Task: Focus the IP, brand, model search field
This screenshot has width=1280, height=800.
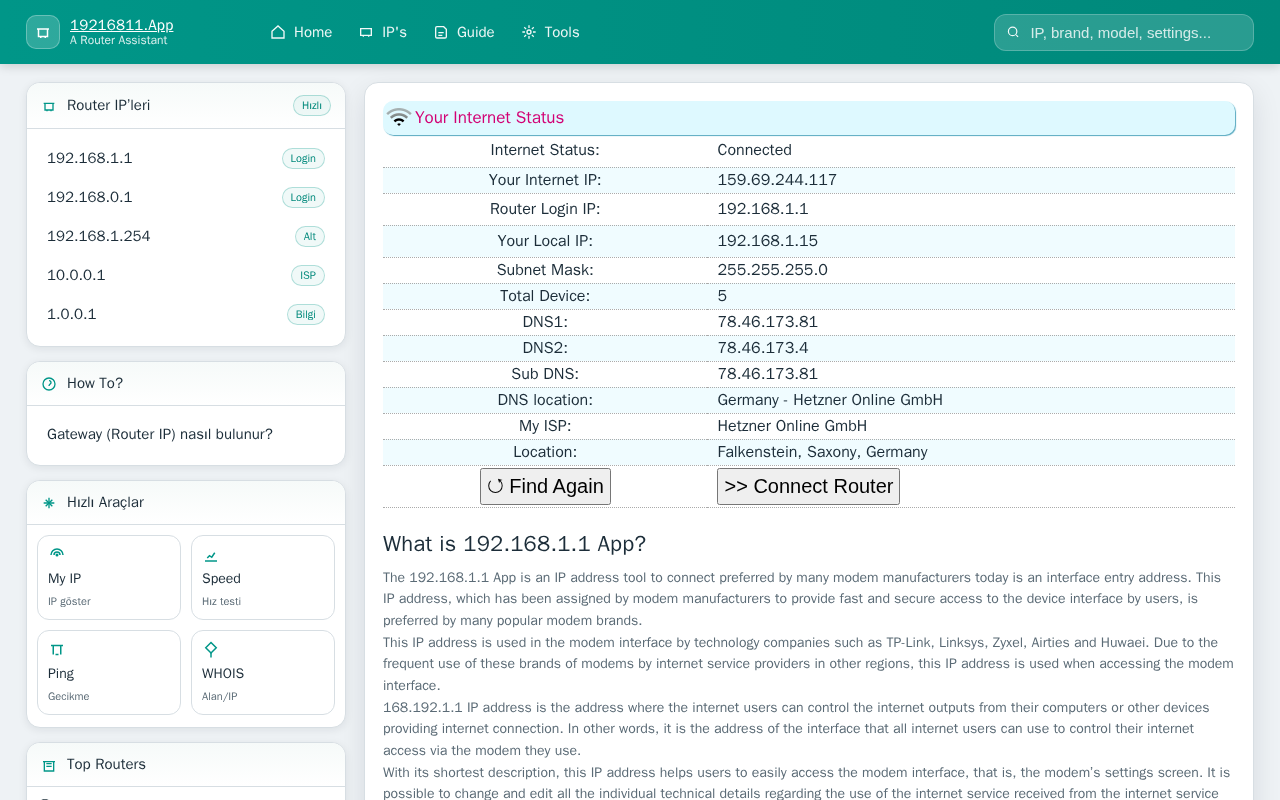Action: 1135,32
